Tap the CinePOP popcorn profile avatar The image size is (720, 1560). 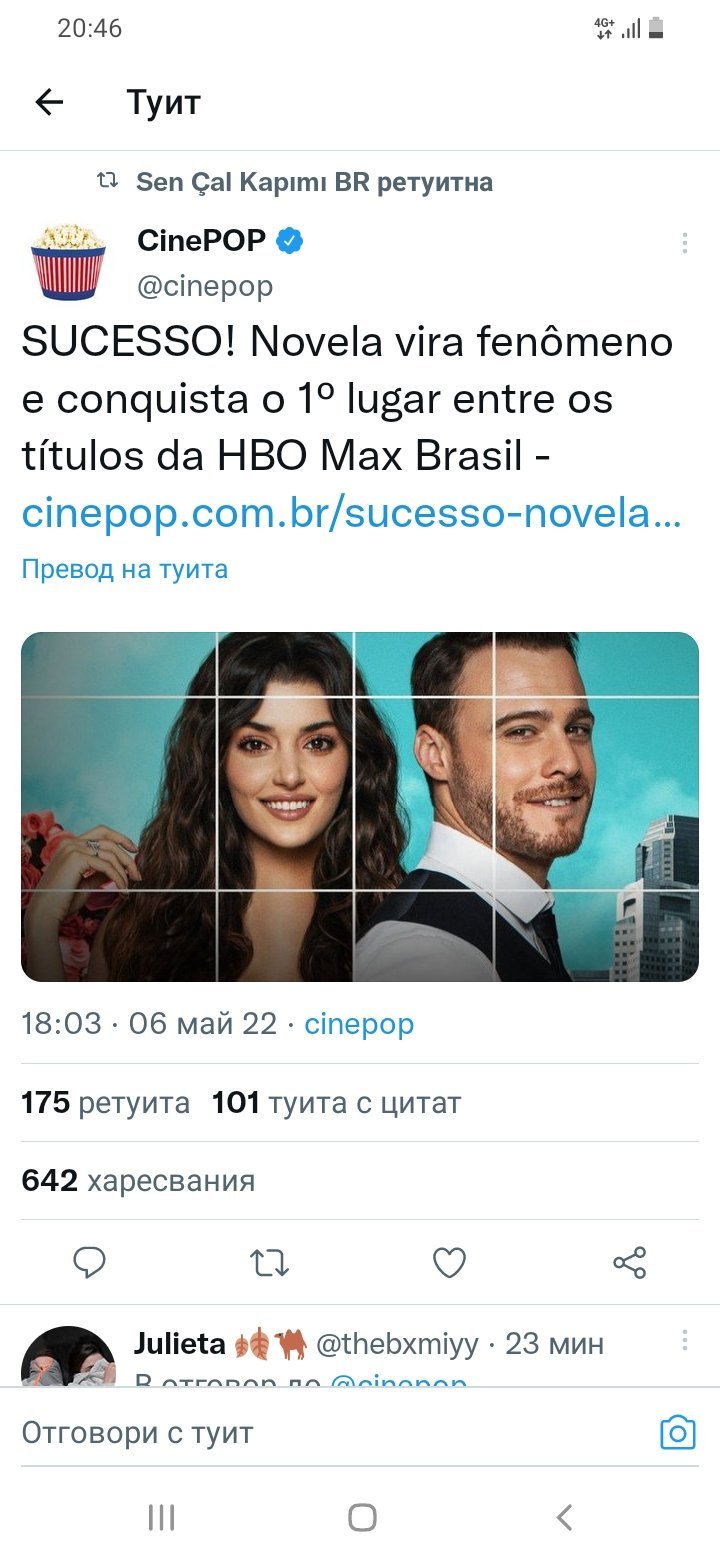tap(68, 261)
